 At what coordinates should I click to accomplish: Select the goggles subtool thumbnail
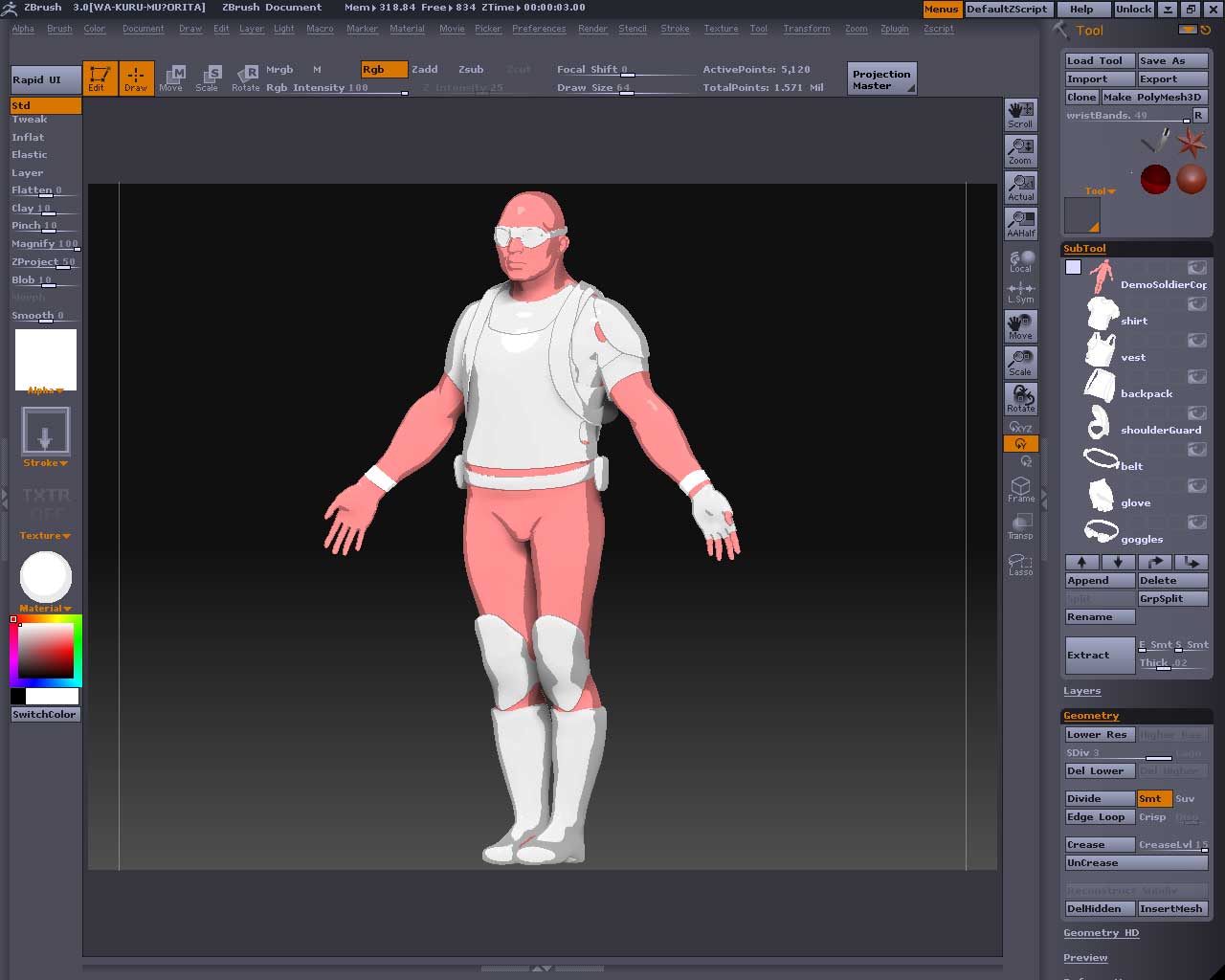coord(1102,531)
